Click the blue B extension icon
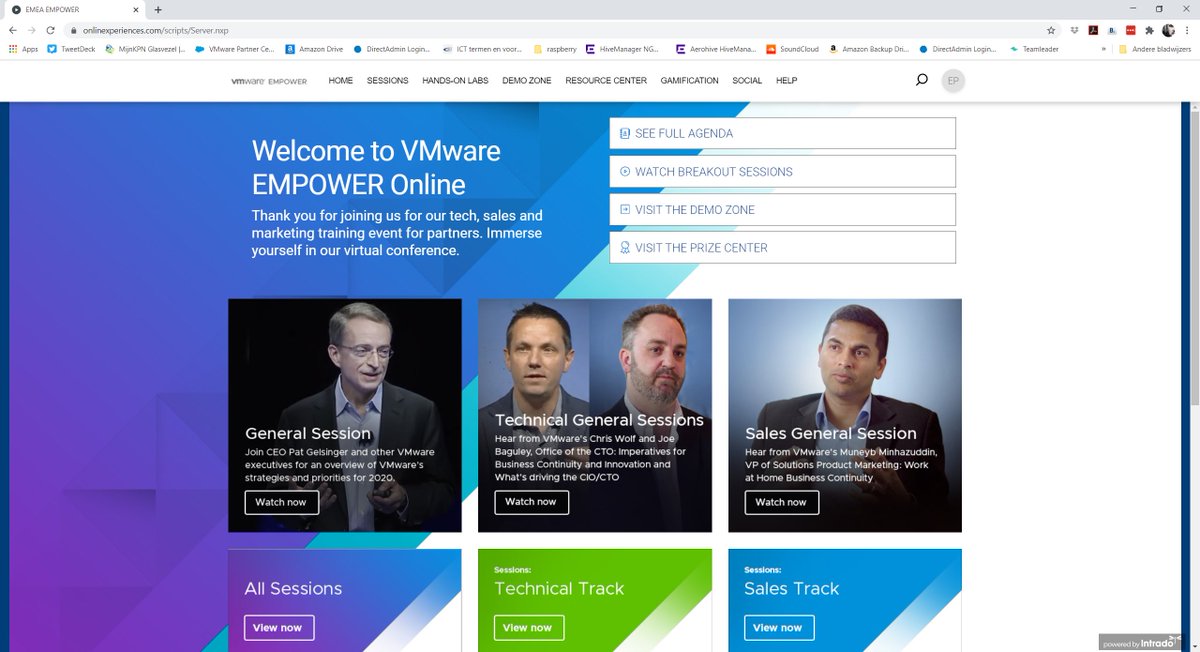1200x652 pixels. 1112,30
